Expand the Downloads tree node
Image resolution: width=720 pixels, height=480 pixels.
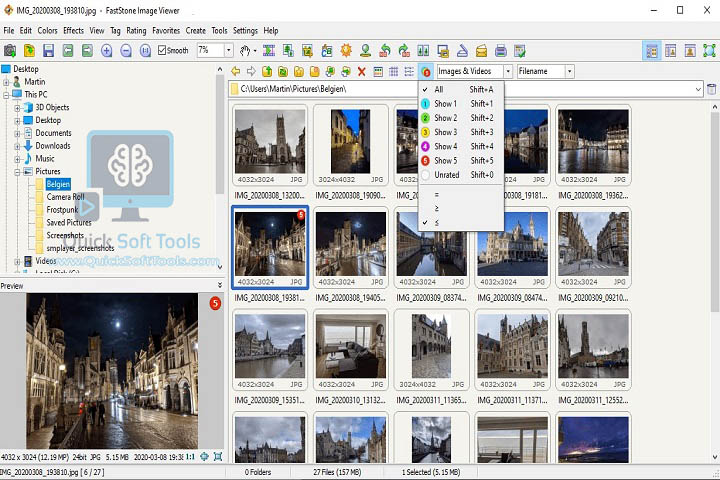click(x=17, y=146)
